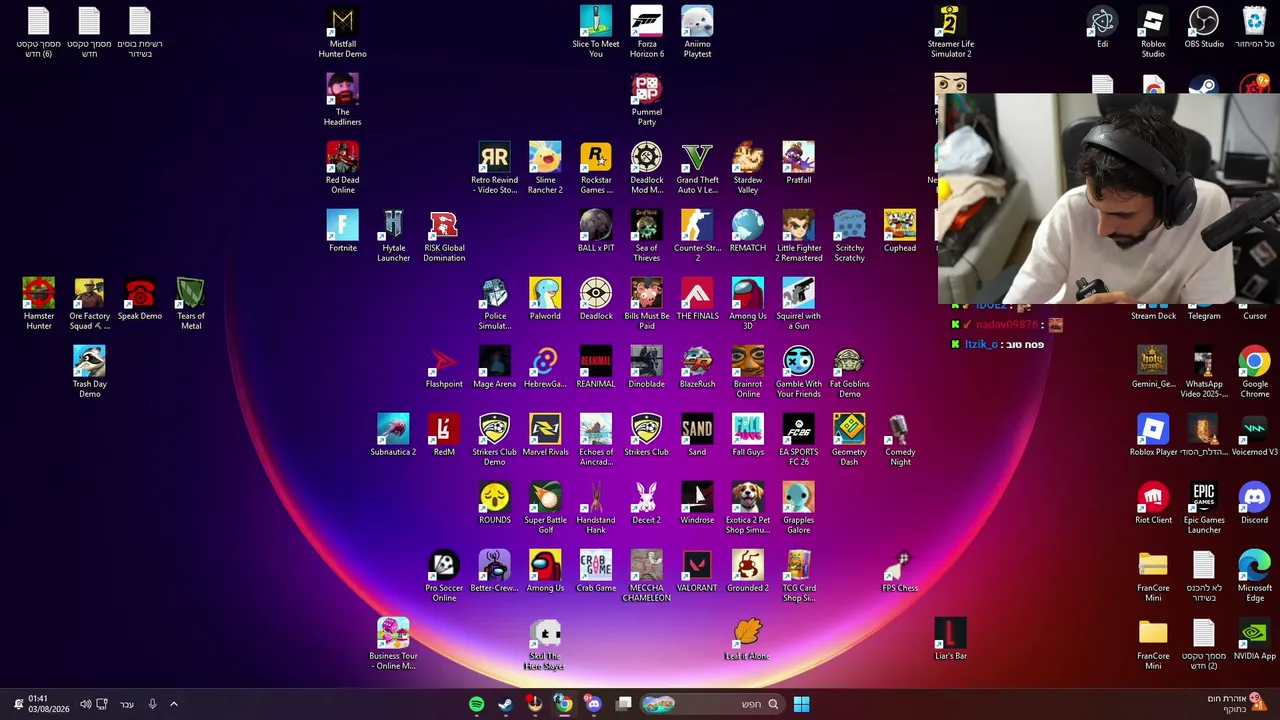Select the Aniimo Playtest icon

click(x=697, y=32)
